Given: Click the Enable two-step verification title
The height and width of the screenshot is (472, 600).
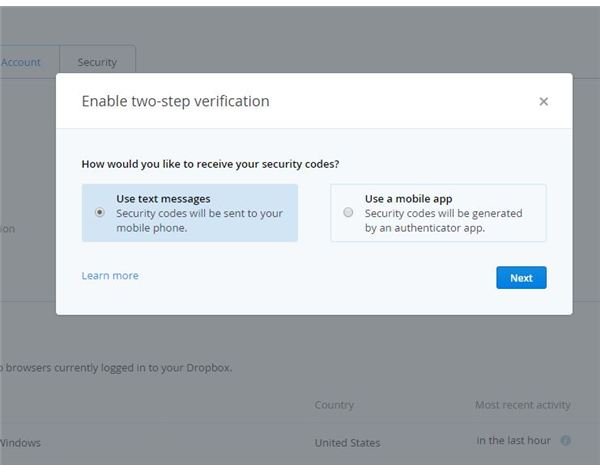Looking at the screenshot, I should 175,101.
